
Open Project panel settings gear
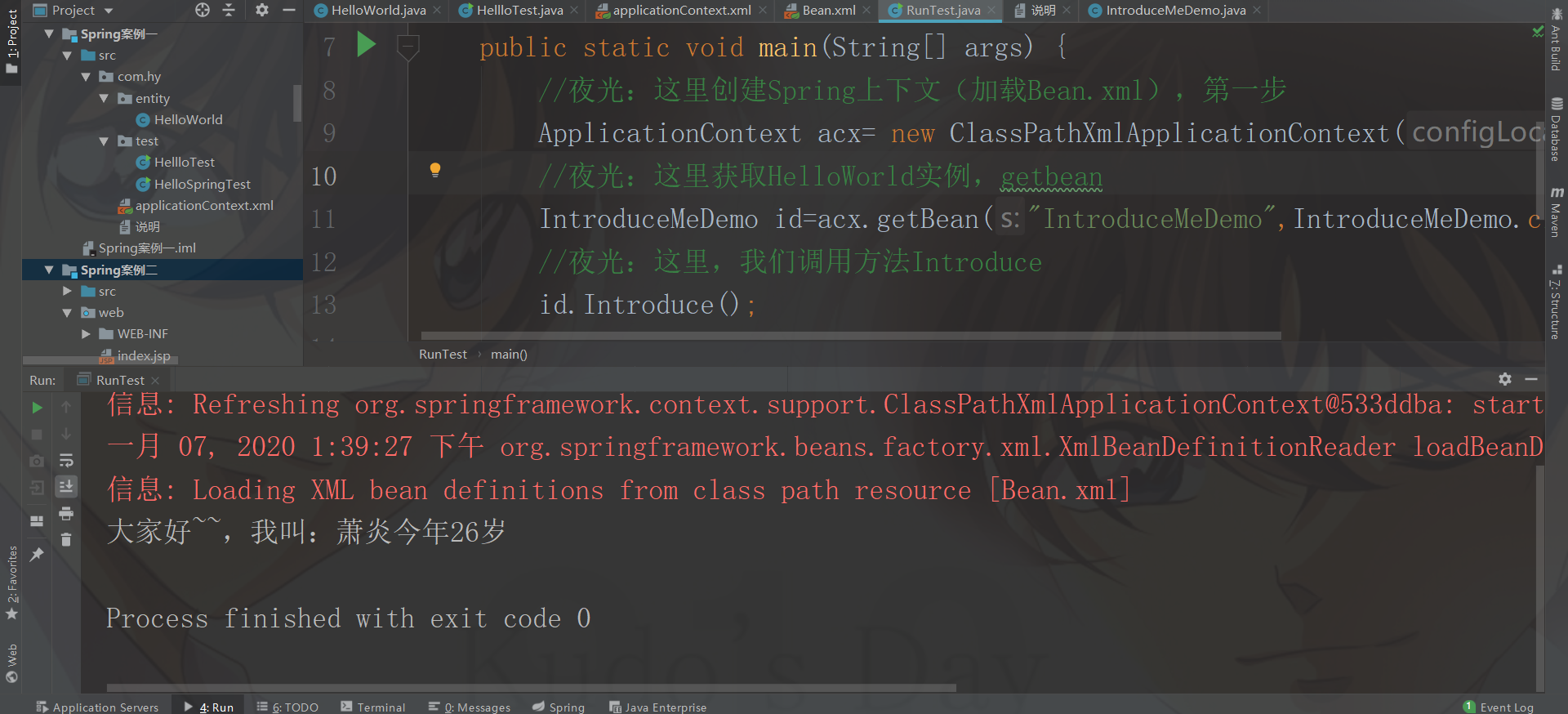click(x=261, y=10)
